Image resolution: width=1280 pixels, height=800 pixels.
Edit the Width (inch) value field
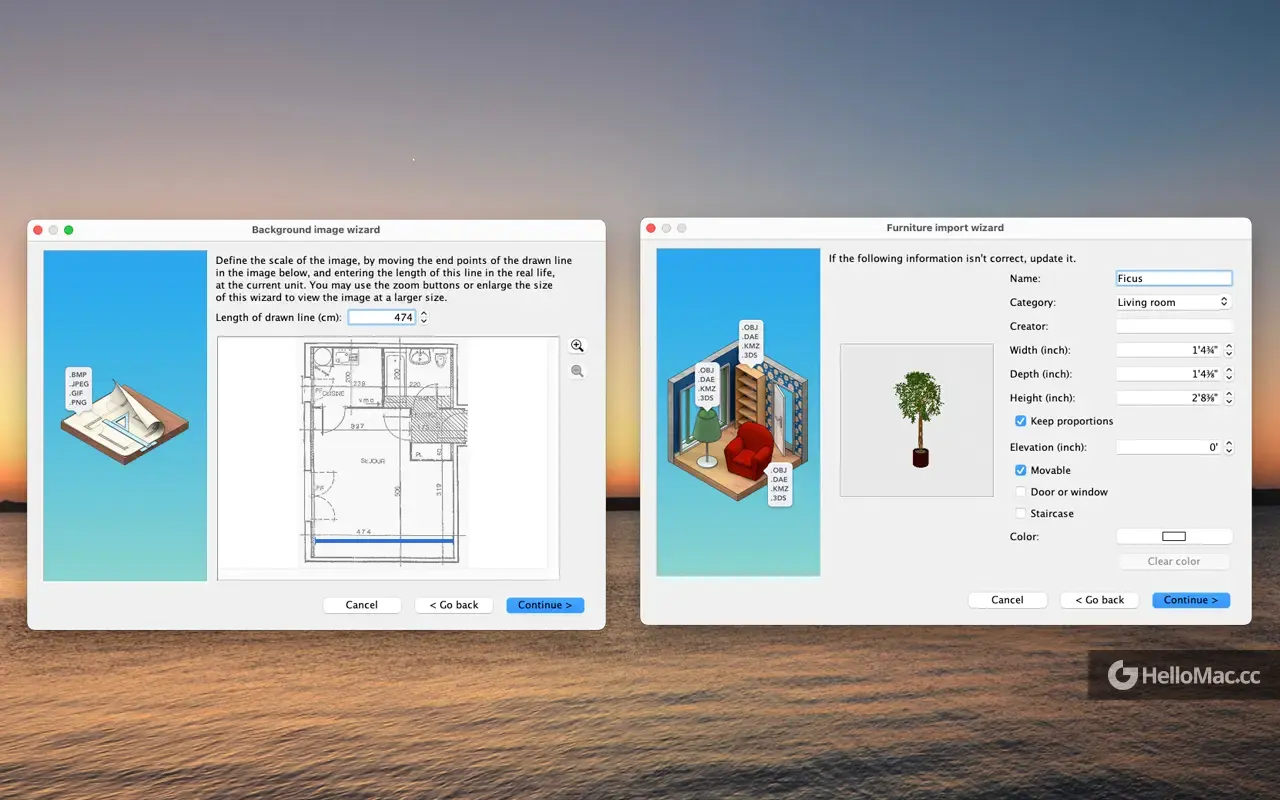1169,350
